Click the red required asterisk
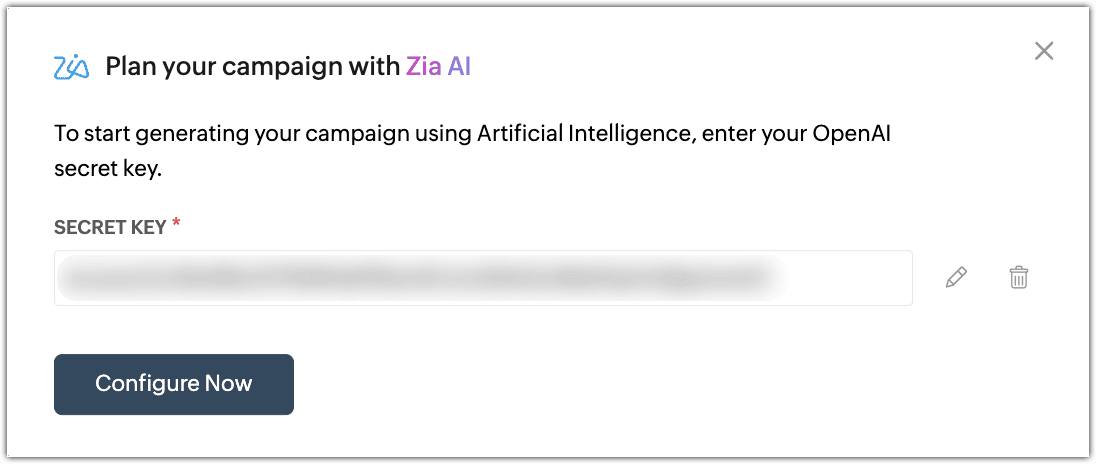Screen dimensions: 1096x464 (x=177, y=224)
